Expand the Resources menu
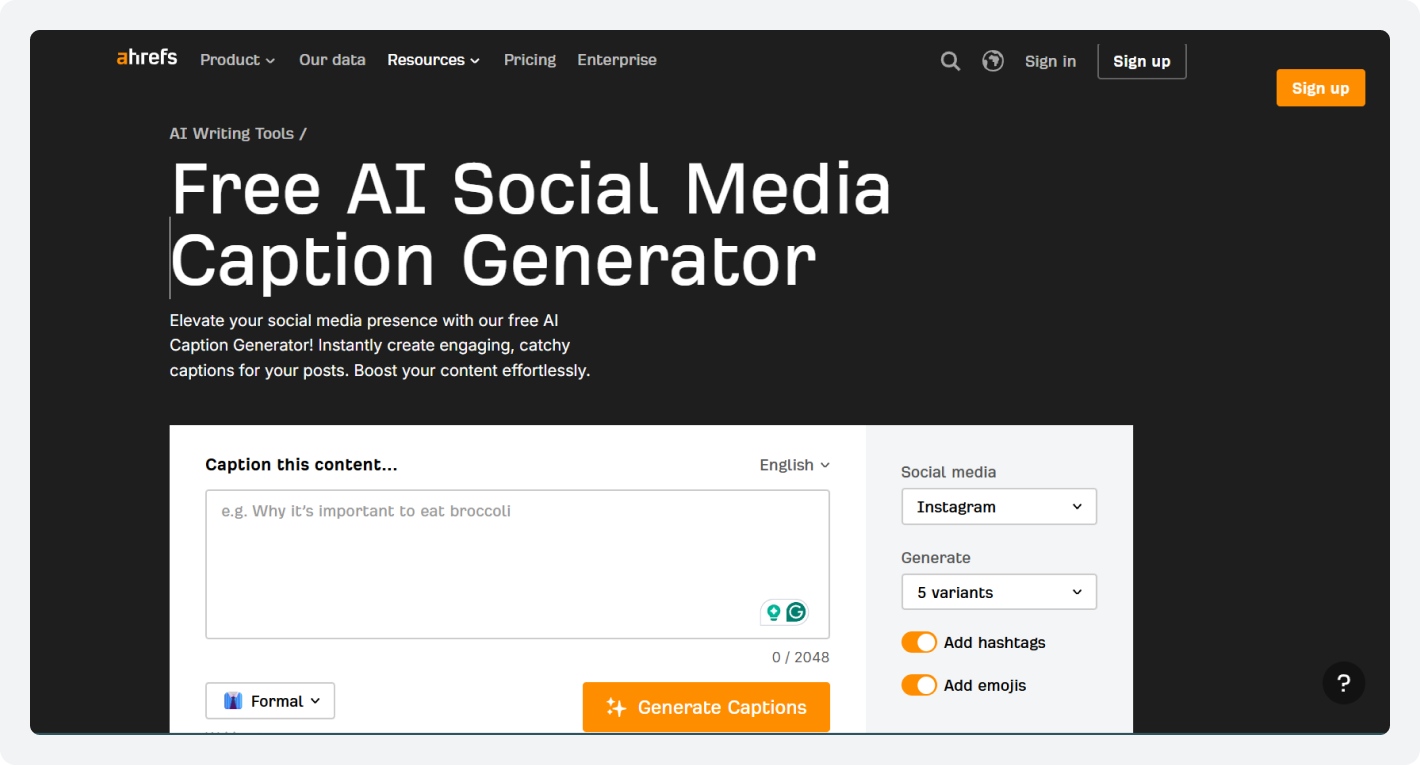 pos(434,60)
